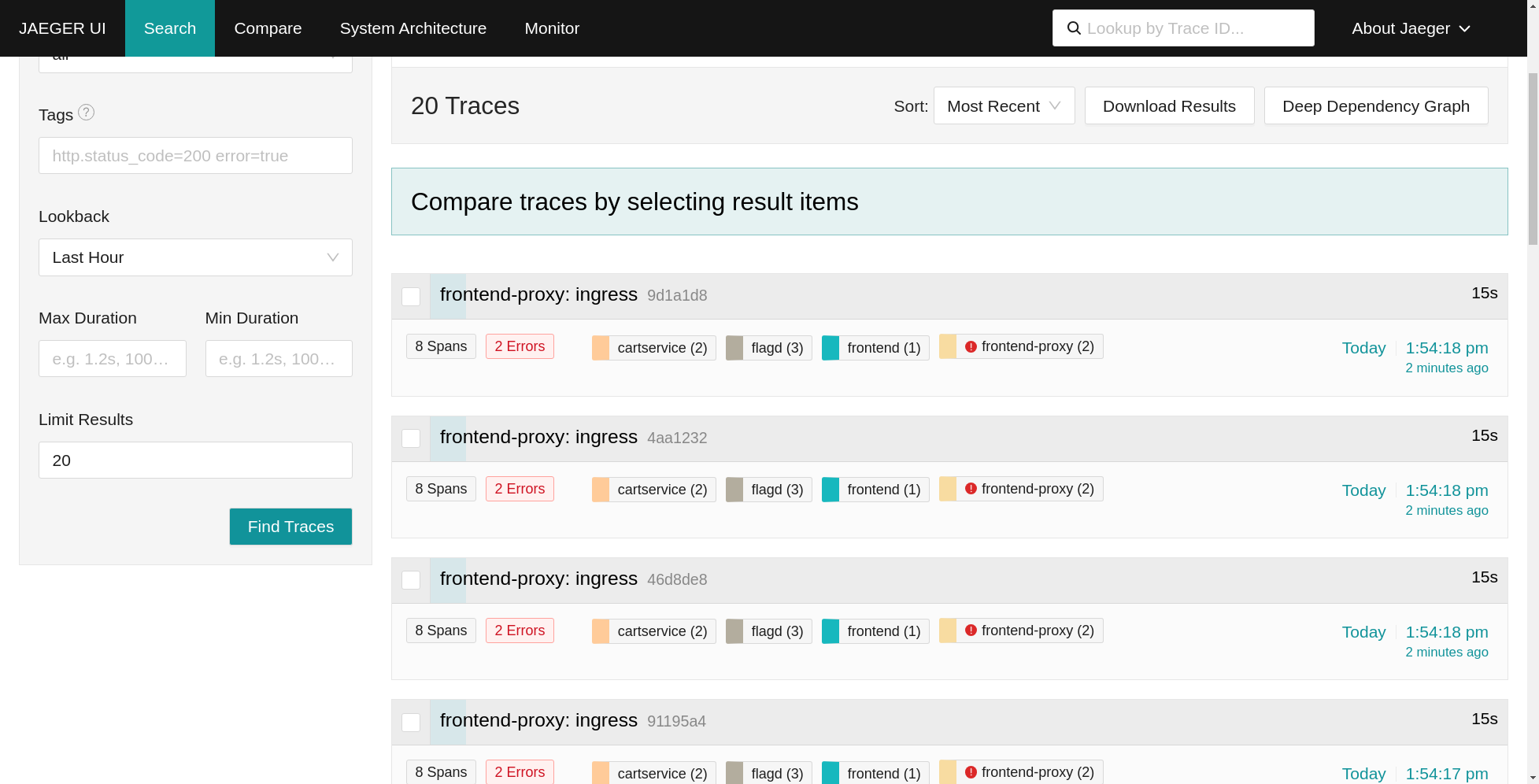Click the 2 Errors badge on the first trace
1539x784 pixels.
click(519, 346)
